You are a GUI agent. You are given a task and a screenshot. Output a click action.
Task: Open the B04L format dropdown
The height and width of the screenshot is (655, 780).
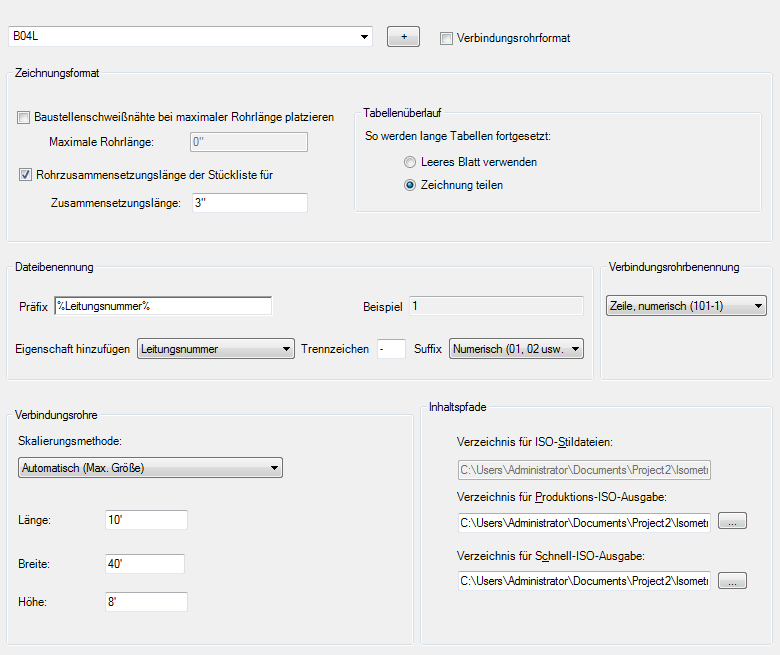[x=364, y=37]
